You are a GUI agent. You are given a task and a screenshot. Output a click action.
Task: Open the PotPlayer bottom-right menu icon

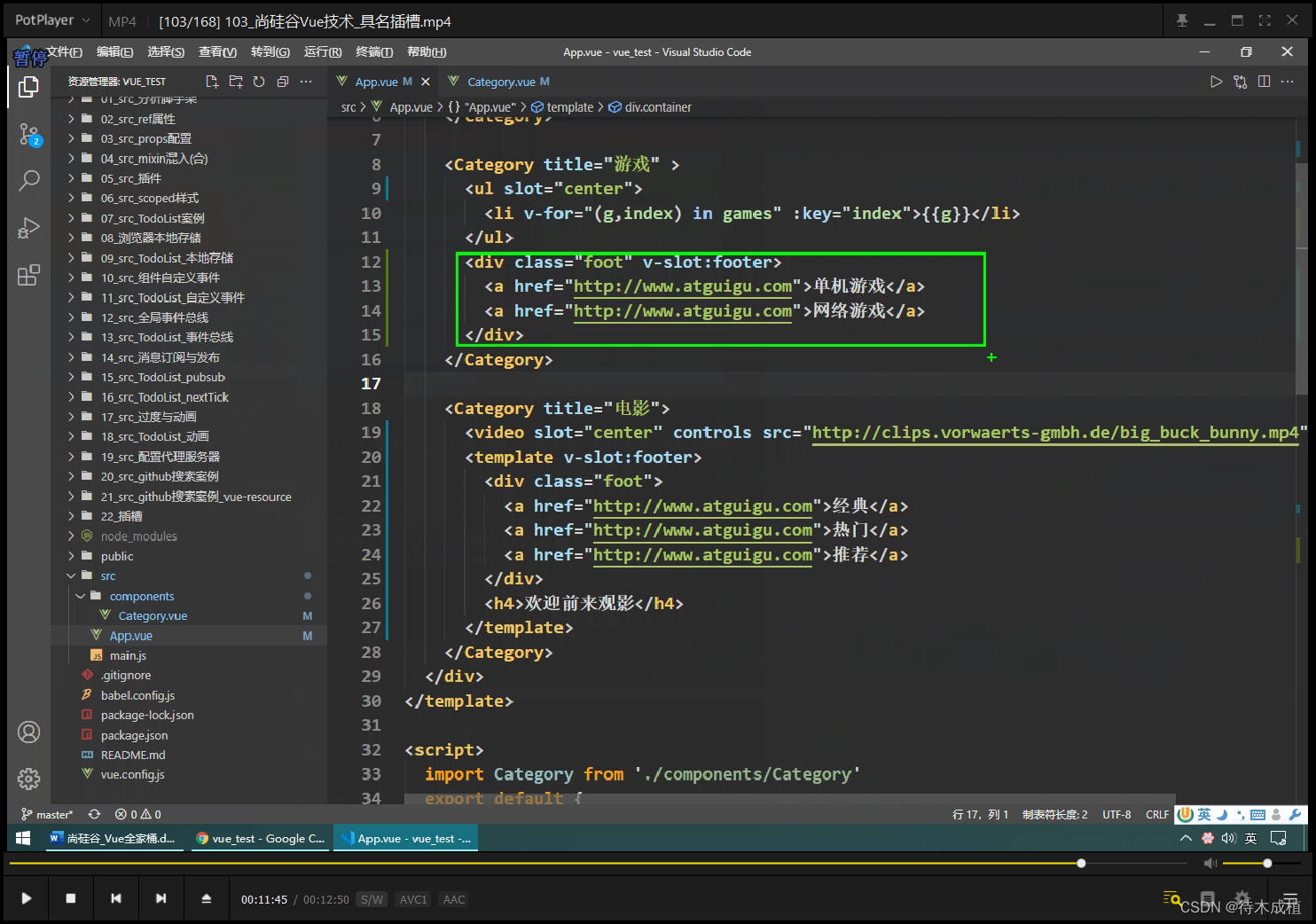(x=1290, y=898)
